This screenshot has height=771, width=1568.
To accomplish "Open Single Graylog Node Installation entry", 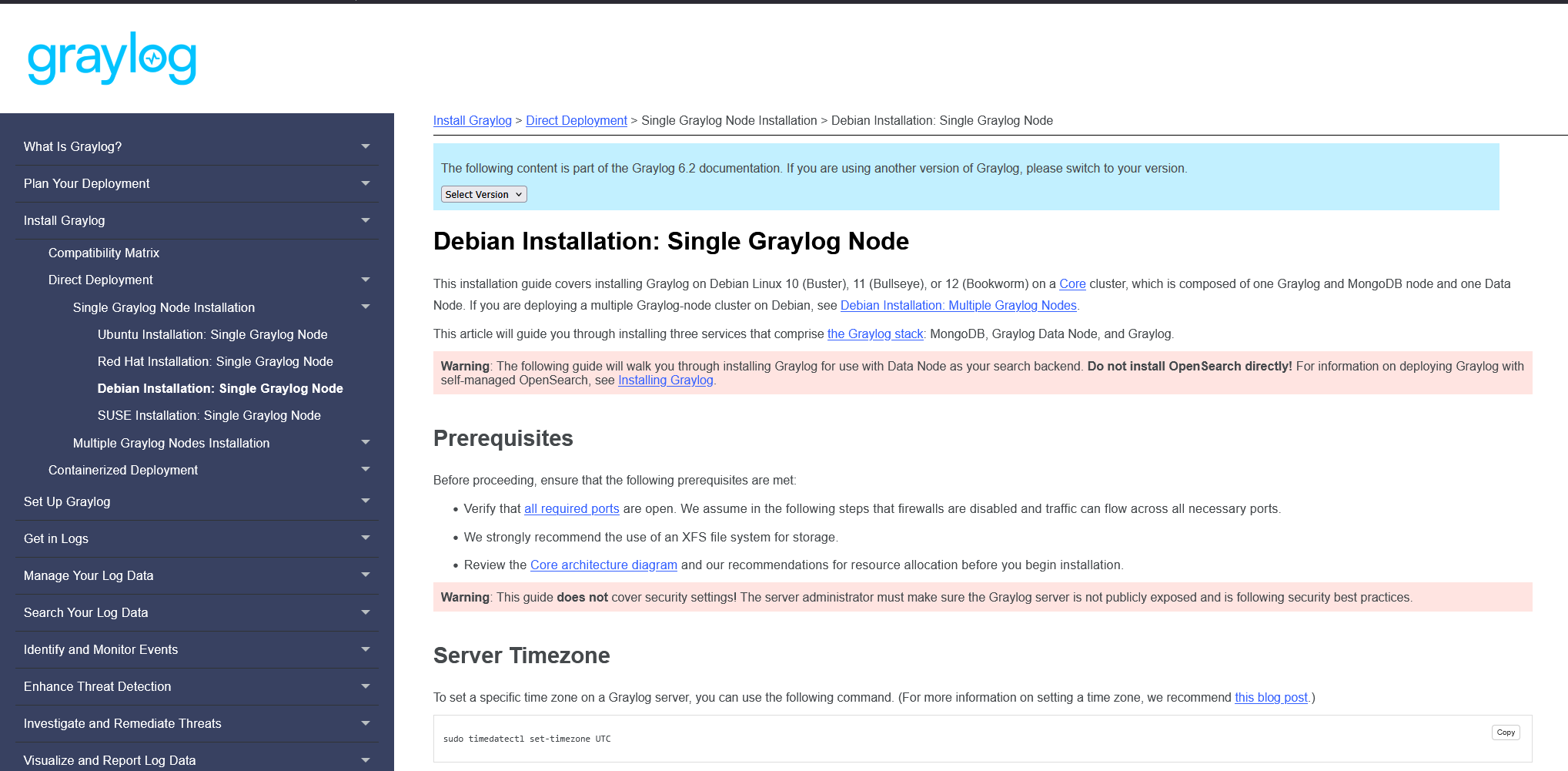I will [164, 307].
